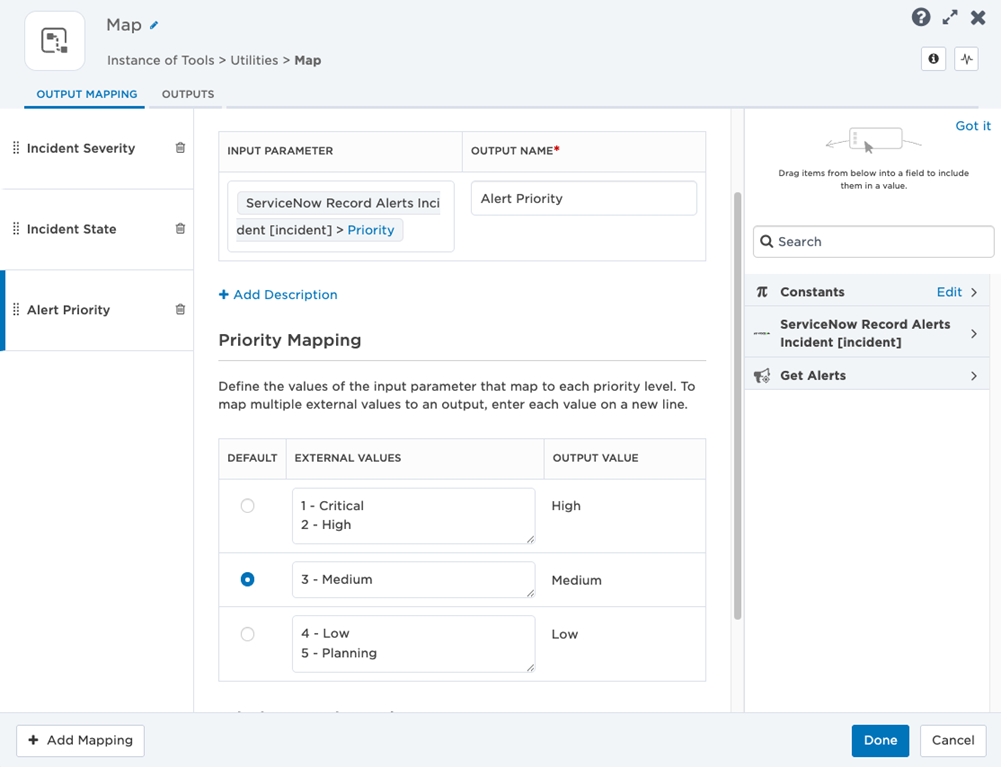Screen dimensions: 1001x767
Task: Delete the Incident Severity mapping
Action: click(x=180, y=148)
